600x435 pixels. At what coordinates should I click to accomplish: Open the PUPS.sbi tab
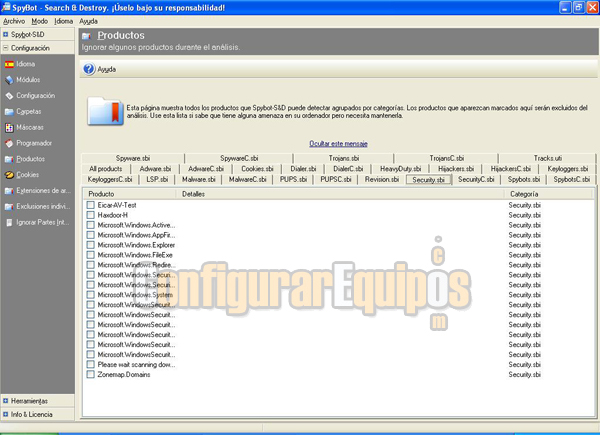(293, 179)
